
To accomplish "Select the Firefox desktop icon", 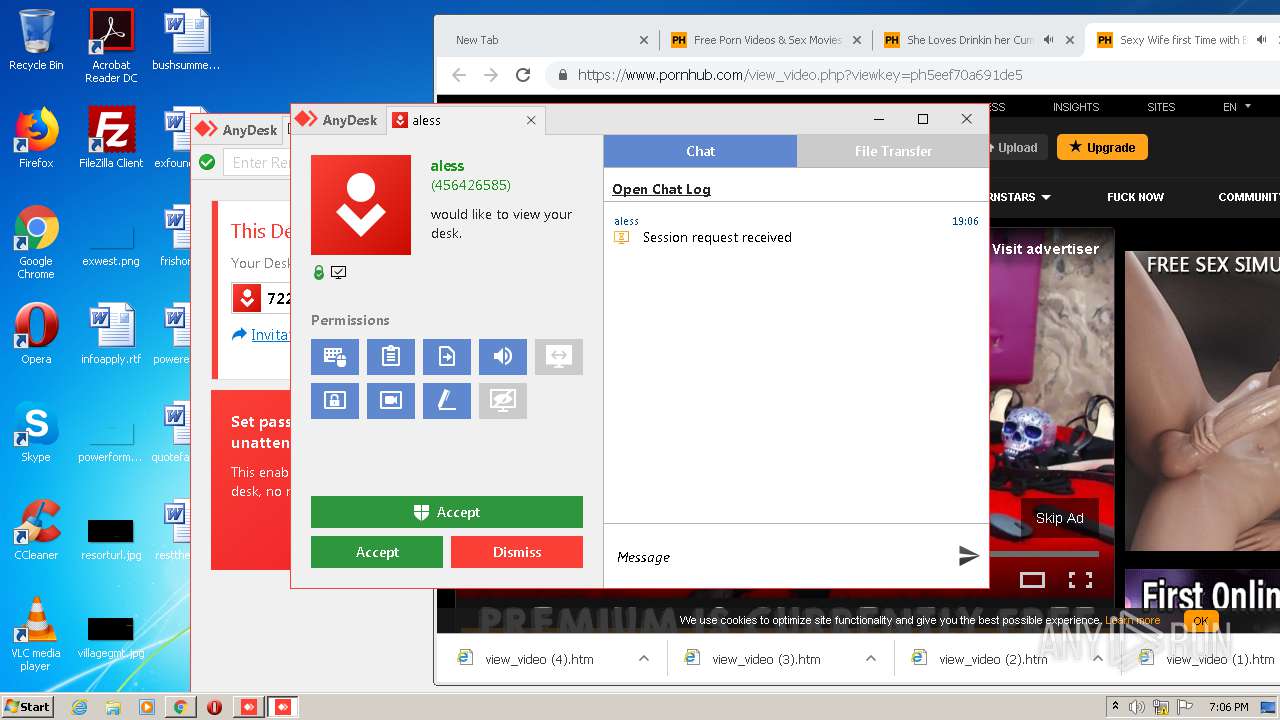I will (x=36, y=138).
